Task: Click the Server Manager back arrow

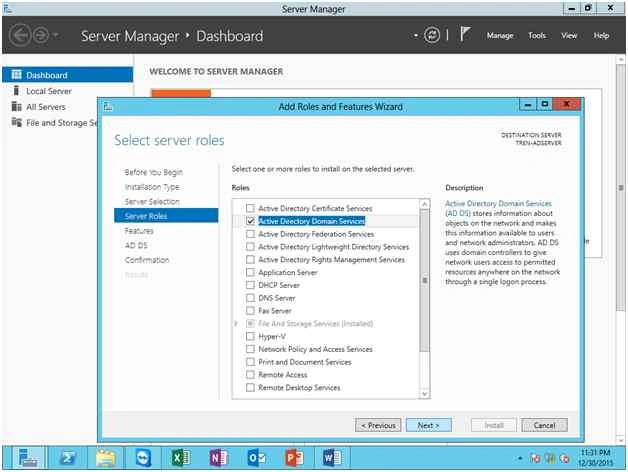Action: point(20,36)
